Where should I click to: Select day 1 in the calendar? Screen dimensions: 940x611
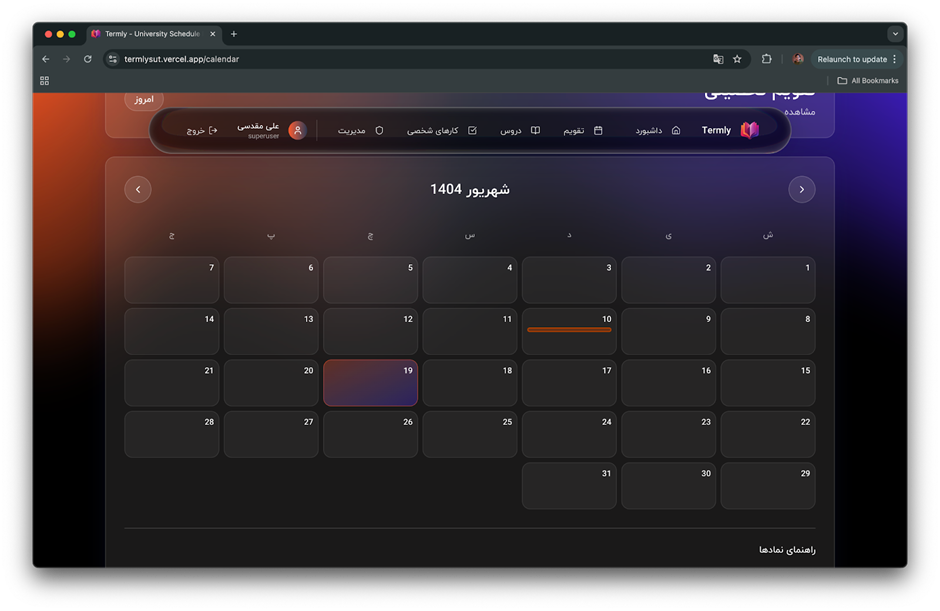[x=767, y=280]
